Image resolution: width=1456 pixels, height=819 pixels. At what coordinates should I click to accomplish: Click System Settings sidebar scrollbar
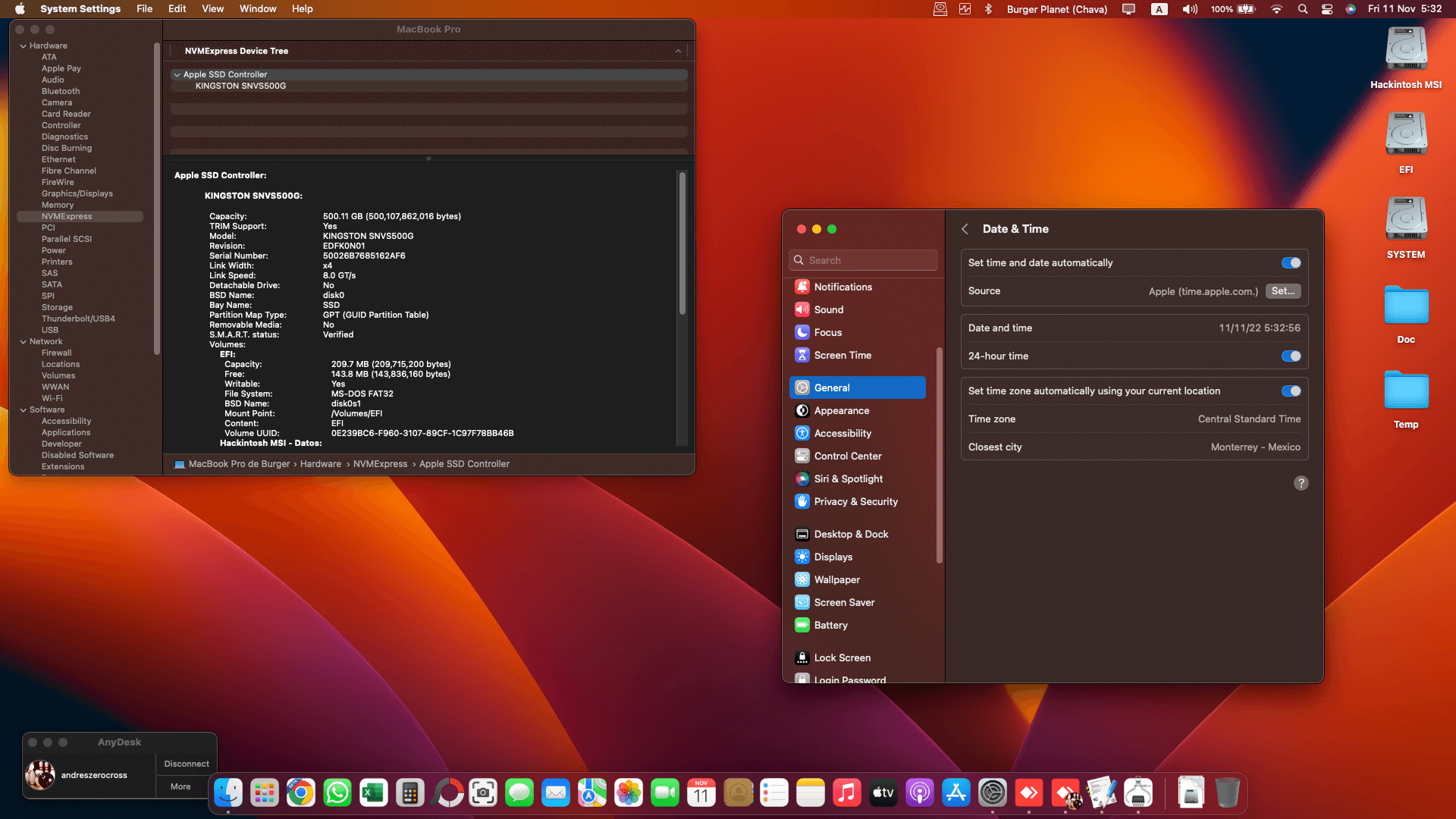[x=940, y=455]
